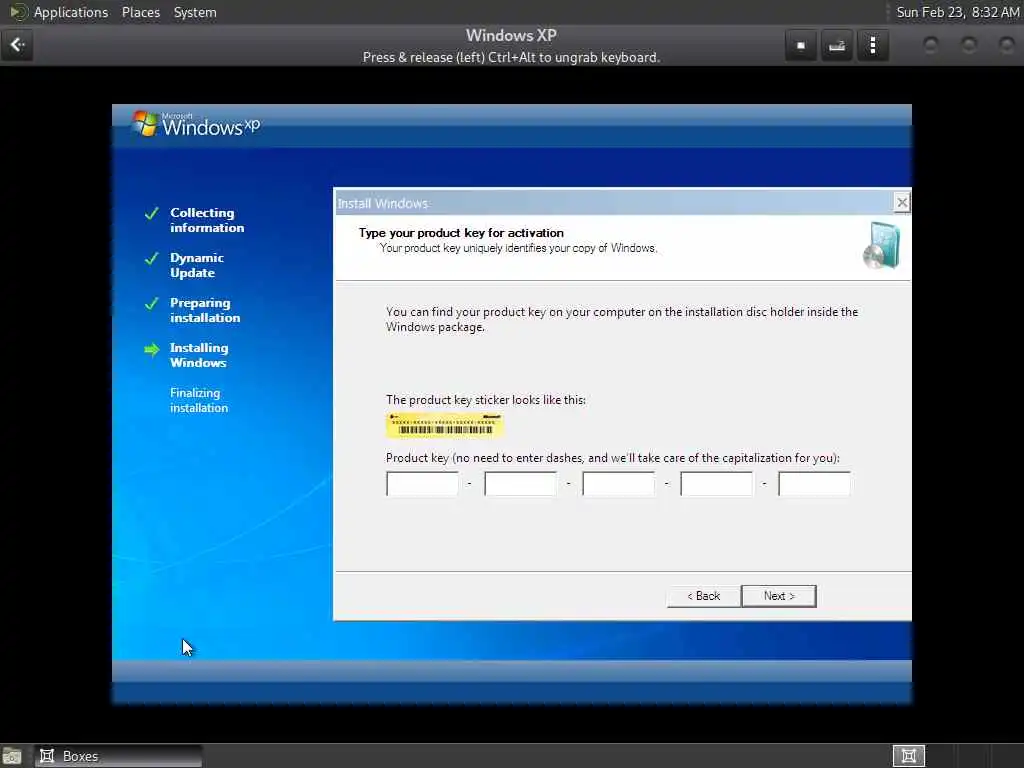
Task: Focus the second product key field
Action: click(x=520, y=484)
